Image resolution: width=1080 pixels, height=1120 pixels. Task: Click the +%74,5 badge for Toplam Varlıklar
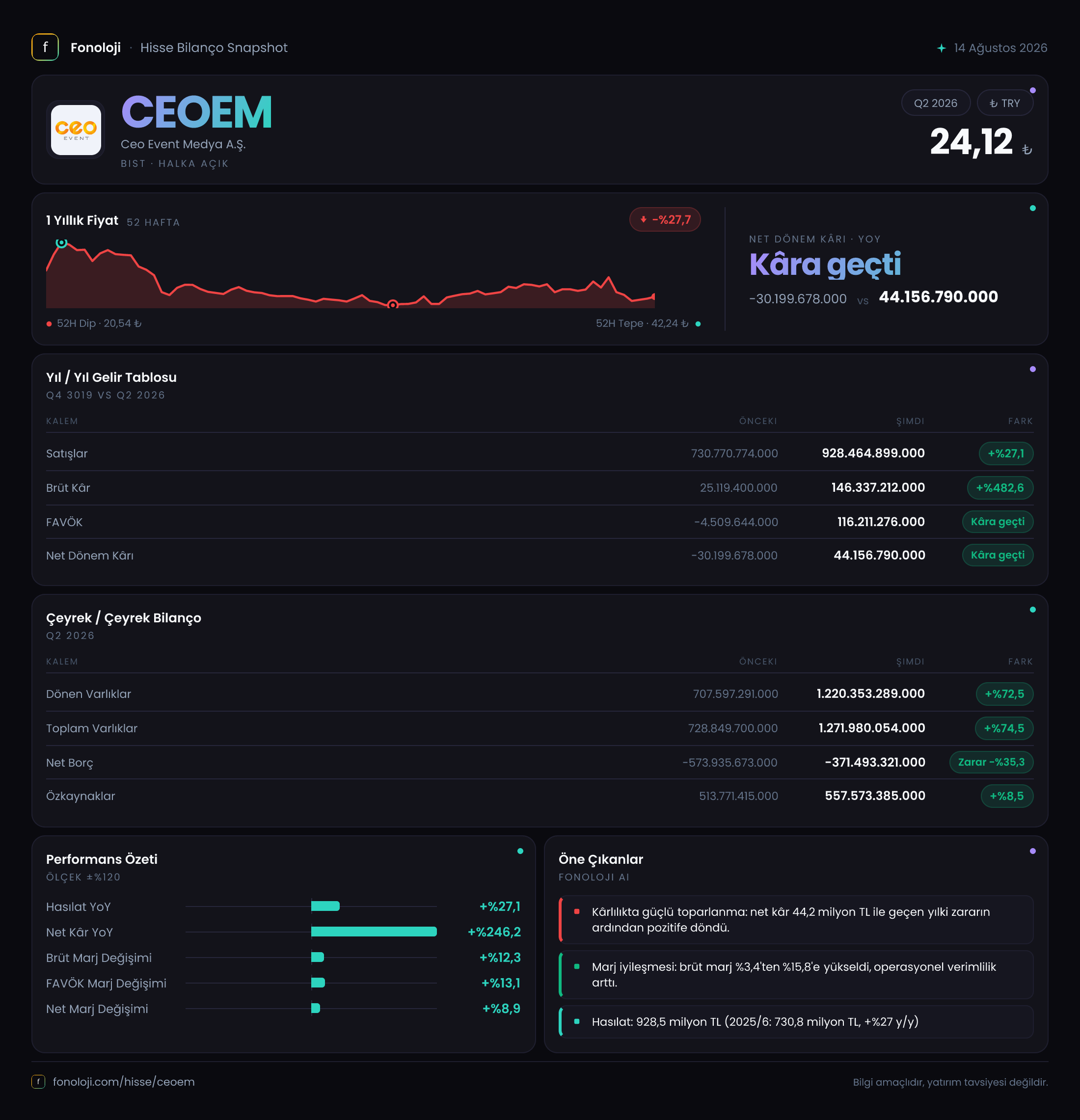pos(1003,728)
